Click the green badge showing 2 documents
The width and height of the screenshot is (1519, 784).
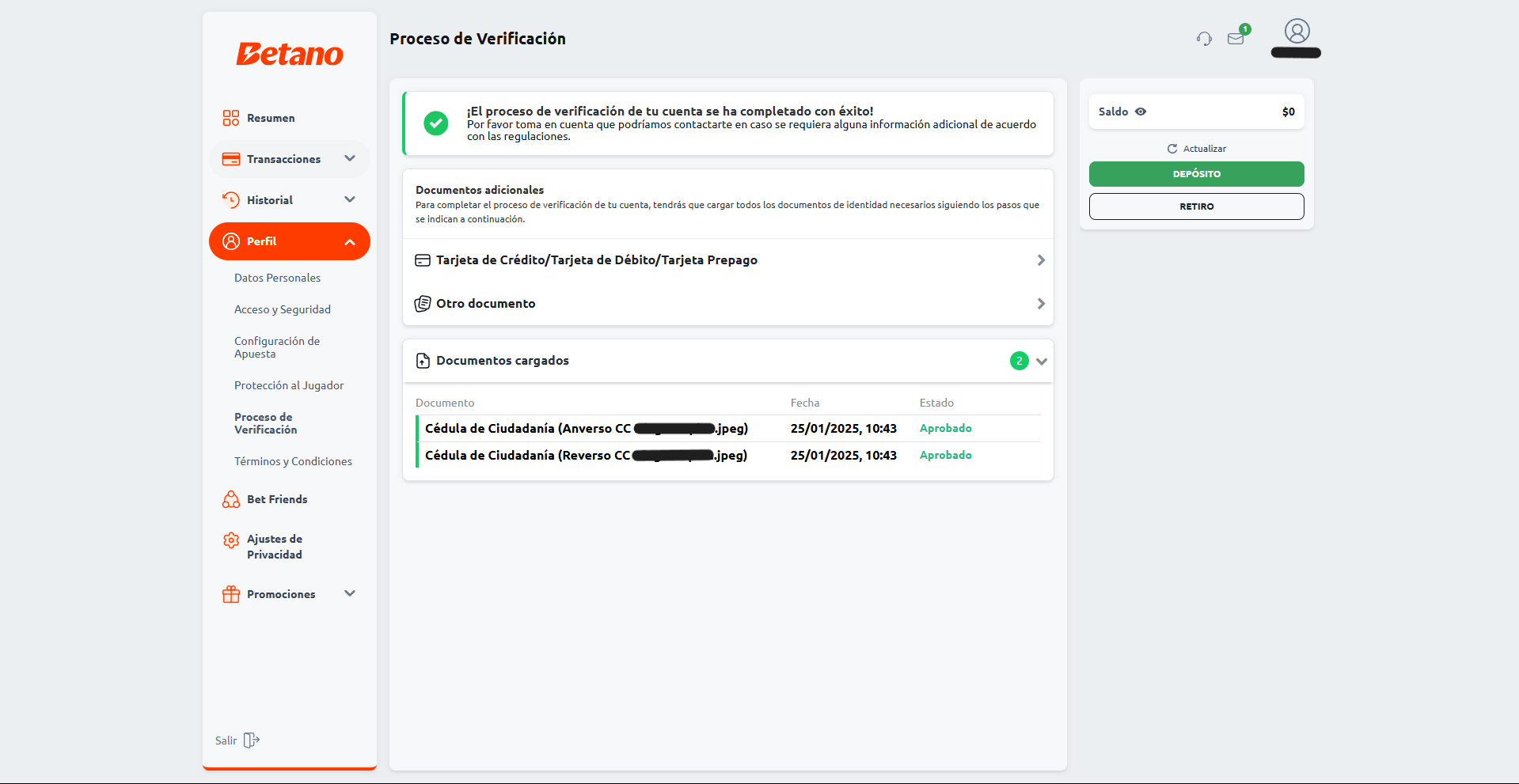[1020, 361]
